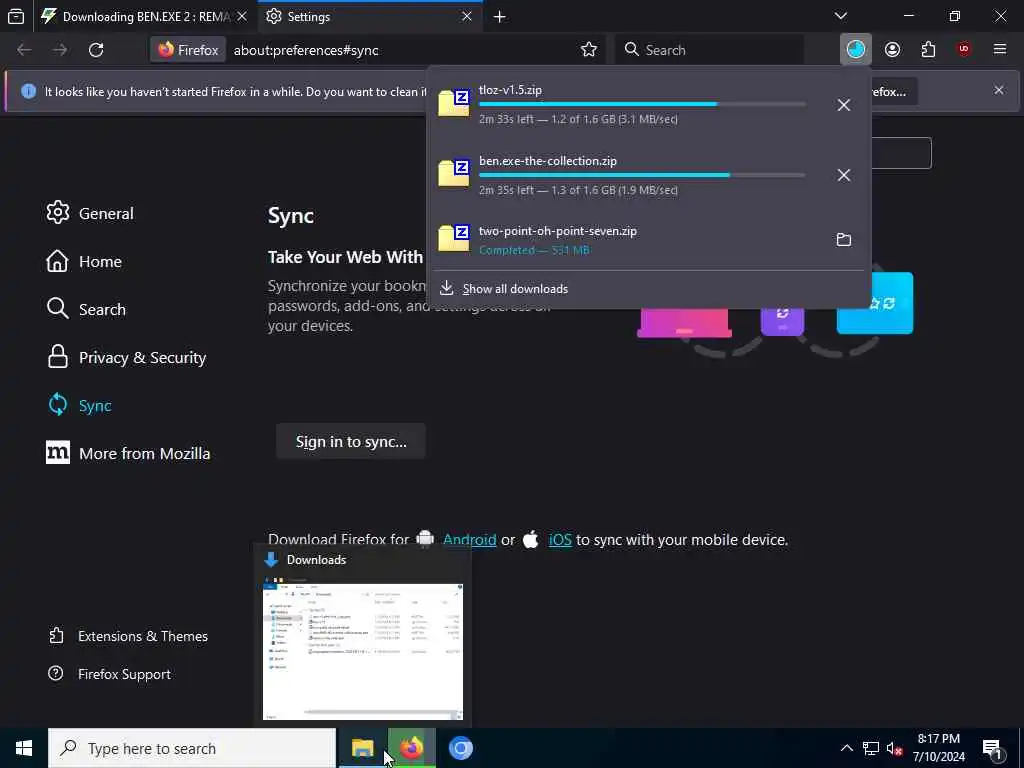Image resolution: width=1024 pixels, height=768 pixels.
Task: Open the Extensions puzzle icon
Action: pyautogui.click(x=929, y=50)
